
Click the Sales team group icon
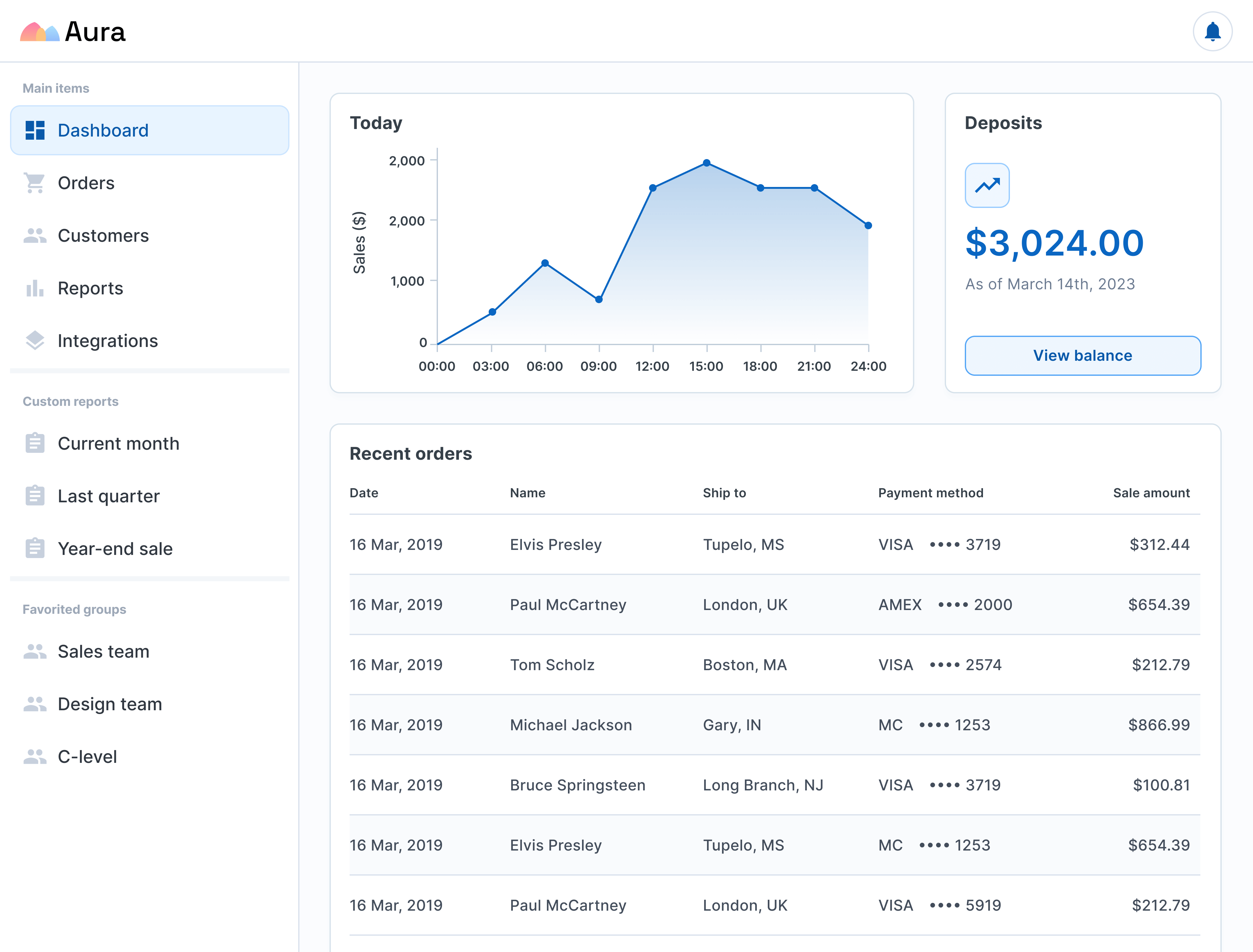pos(34,652)
